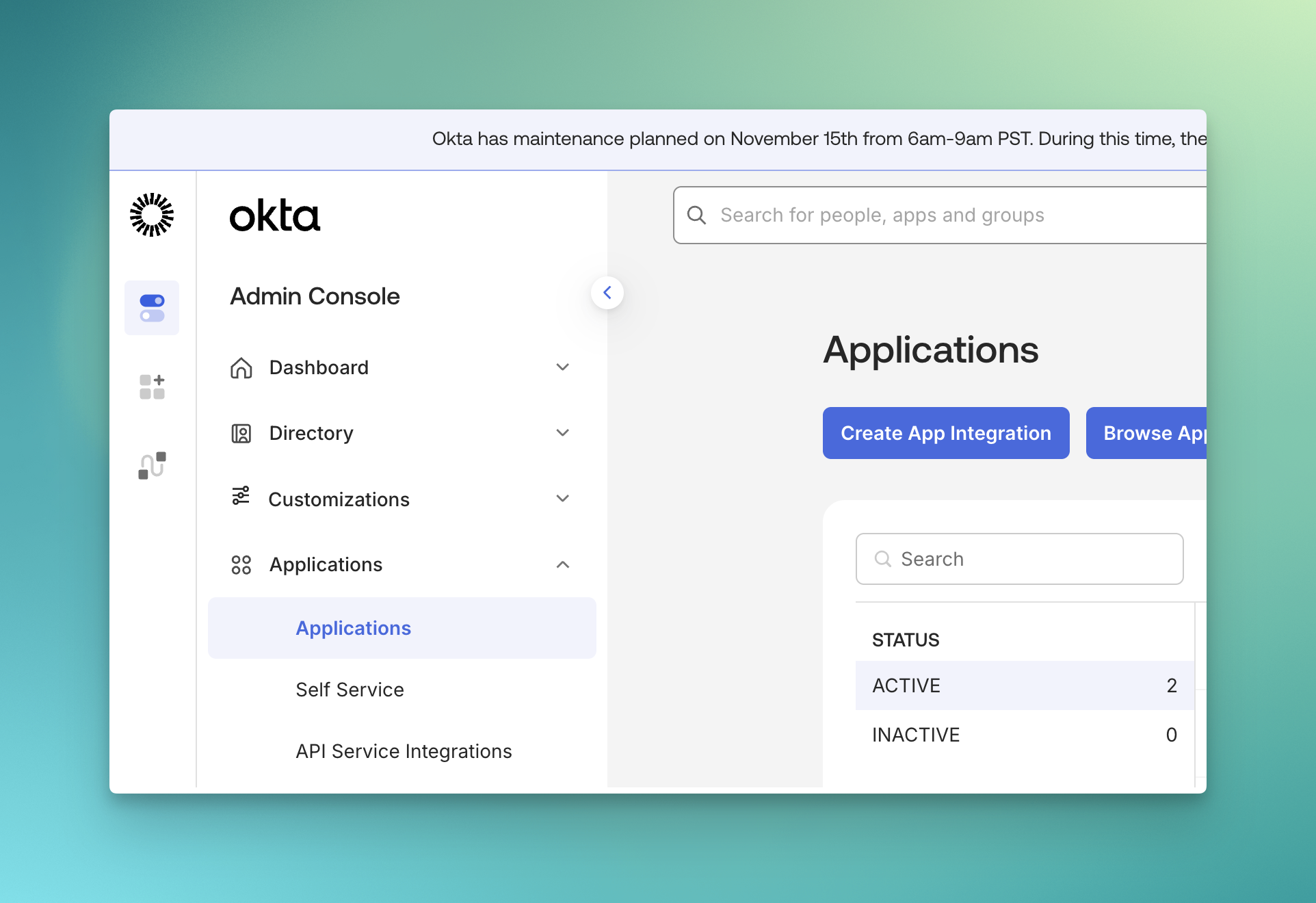Open the Self Service menu item
Viewport: 1316px width, 903px height.
click(350, 690)
